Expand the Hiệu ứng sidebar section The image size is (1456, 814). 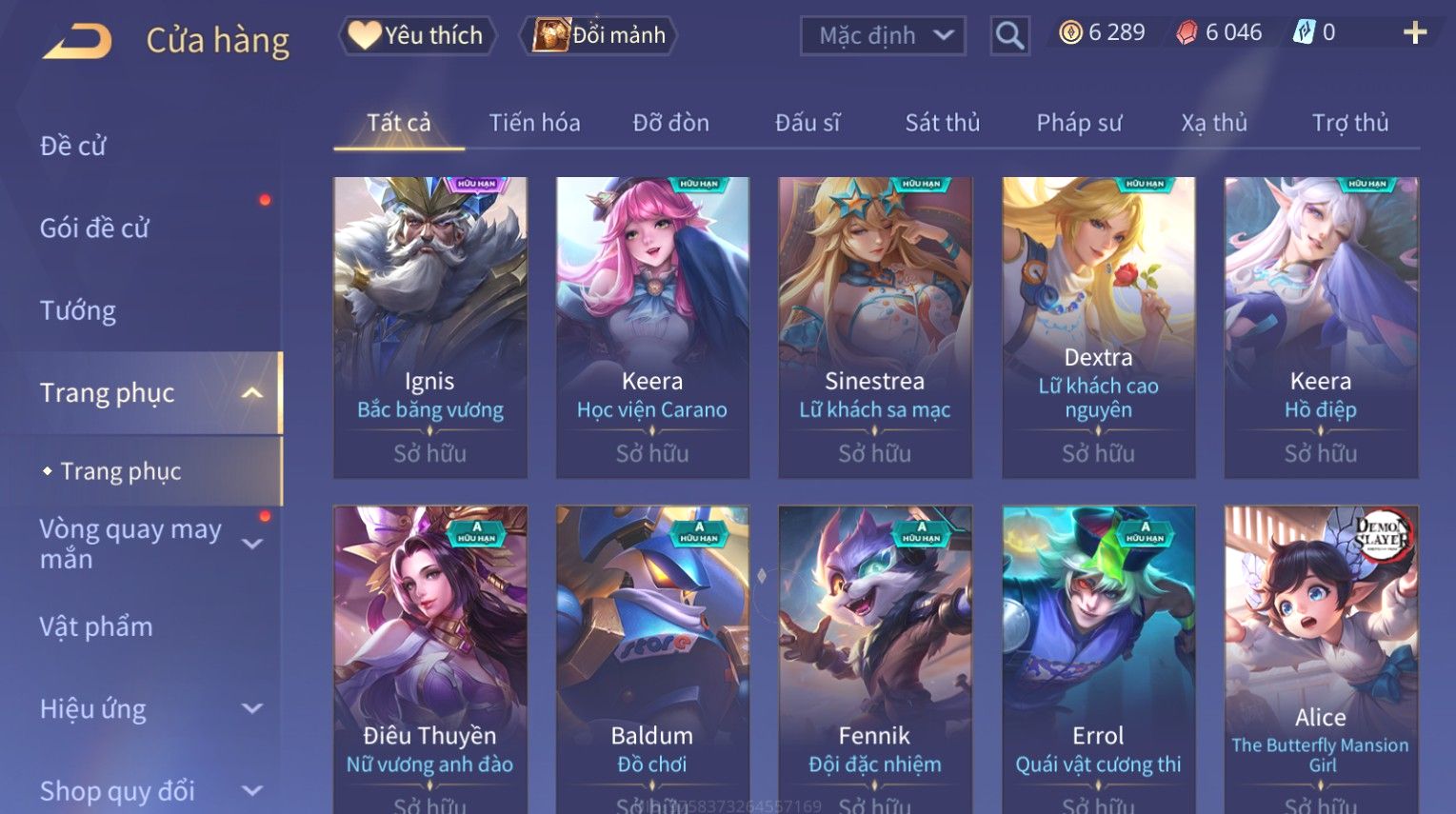pyautogui.click(x=252, y=708)
